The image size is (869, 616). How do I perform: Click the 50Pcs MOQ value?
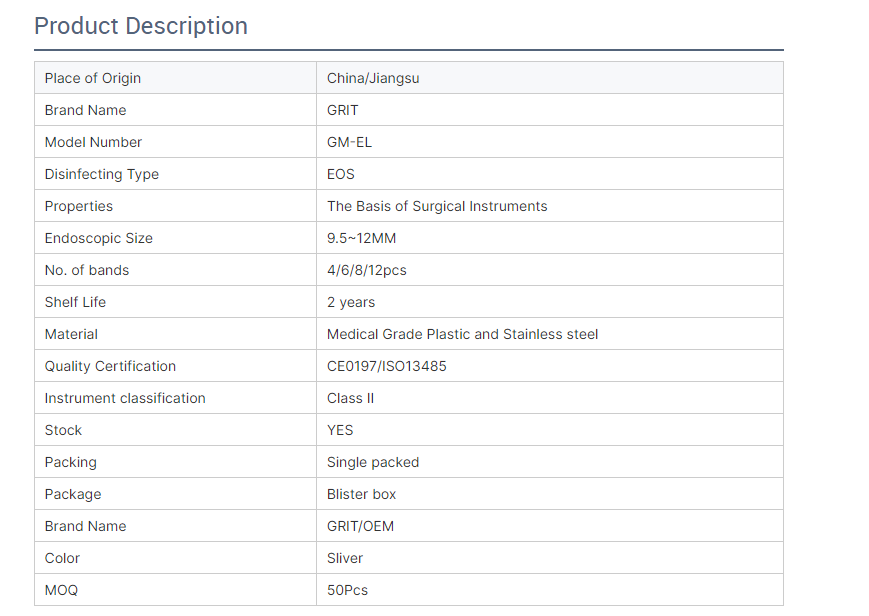point(347,590)
